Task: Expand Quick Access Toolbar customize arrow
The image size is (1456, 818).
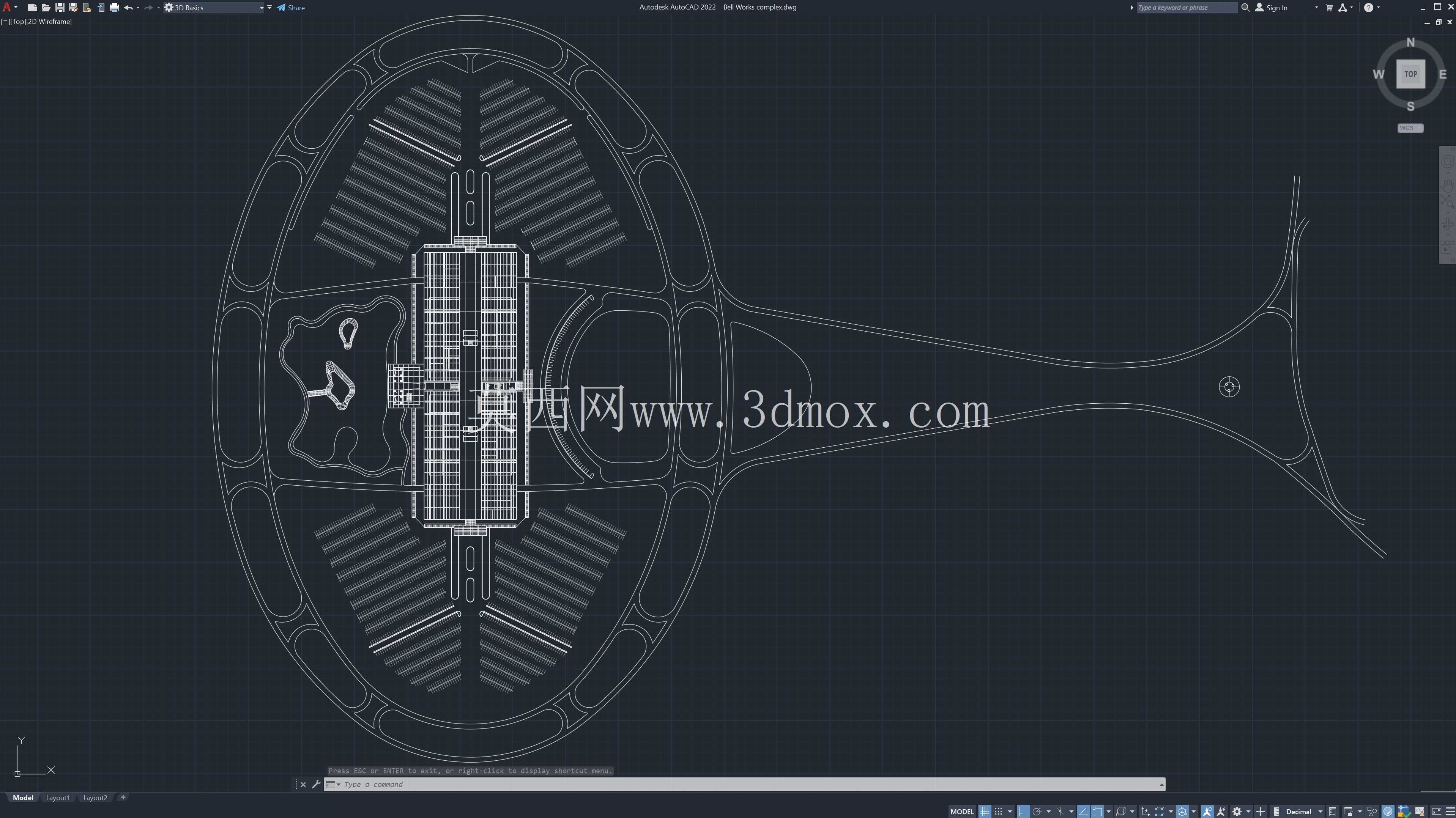Action: [269, 8]
